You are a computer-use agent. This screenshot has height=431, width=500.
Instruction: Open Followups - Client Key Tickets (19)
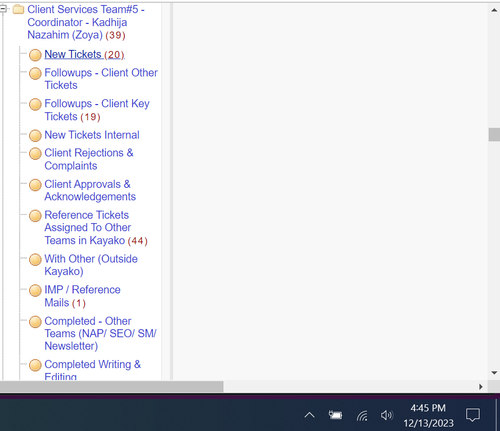(x=97, y=110)
